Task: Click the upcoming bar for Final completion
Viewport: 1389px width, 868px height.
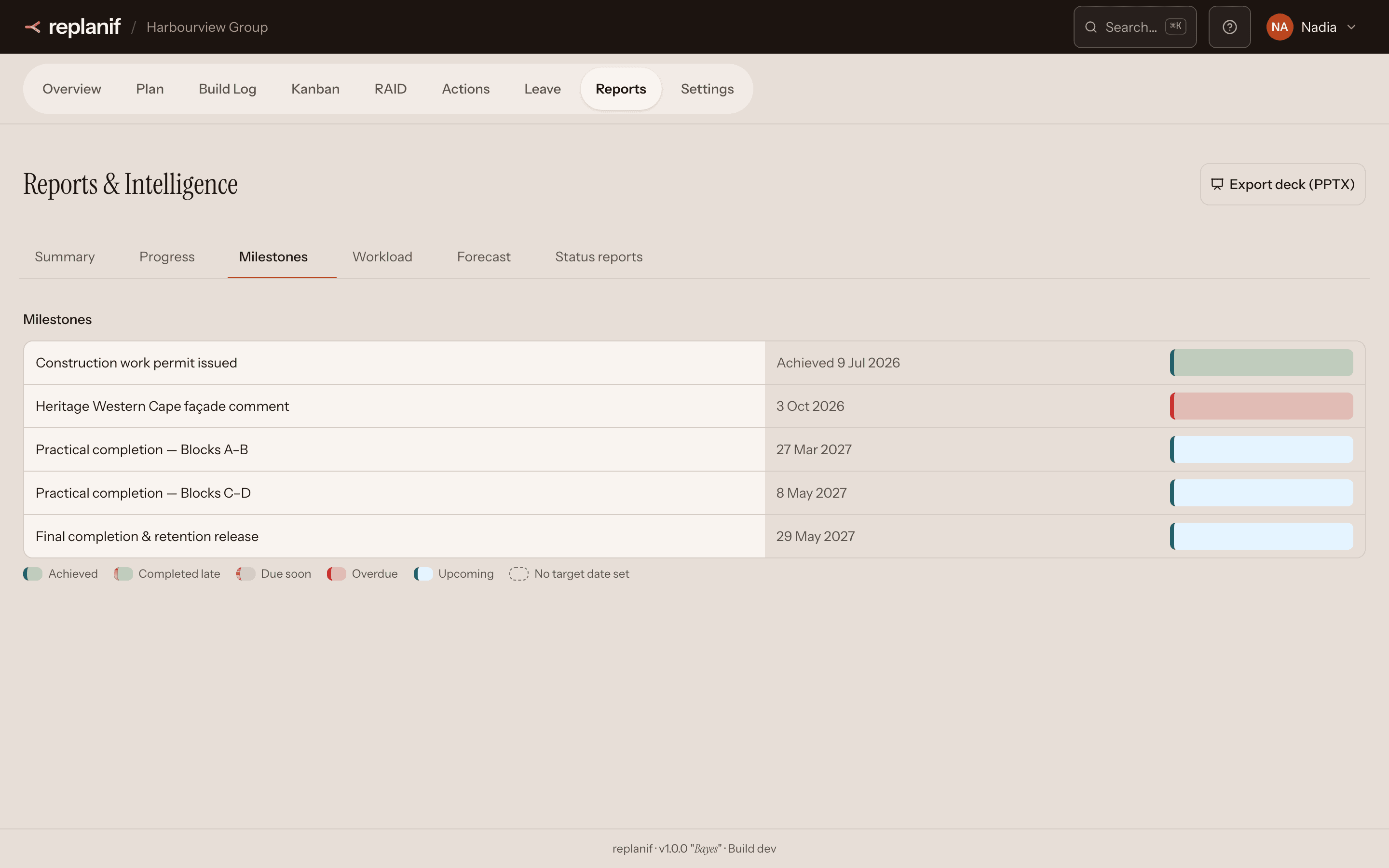Action: coord(1262,536)
